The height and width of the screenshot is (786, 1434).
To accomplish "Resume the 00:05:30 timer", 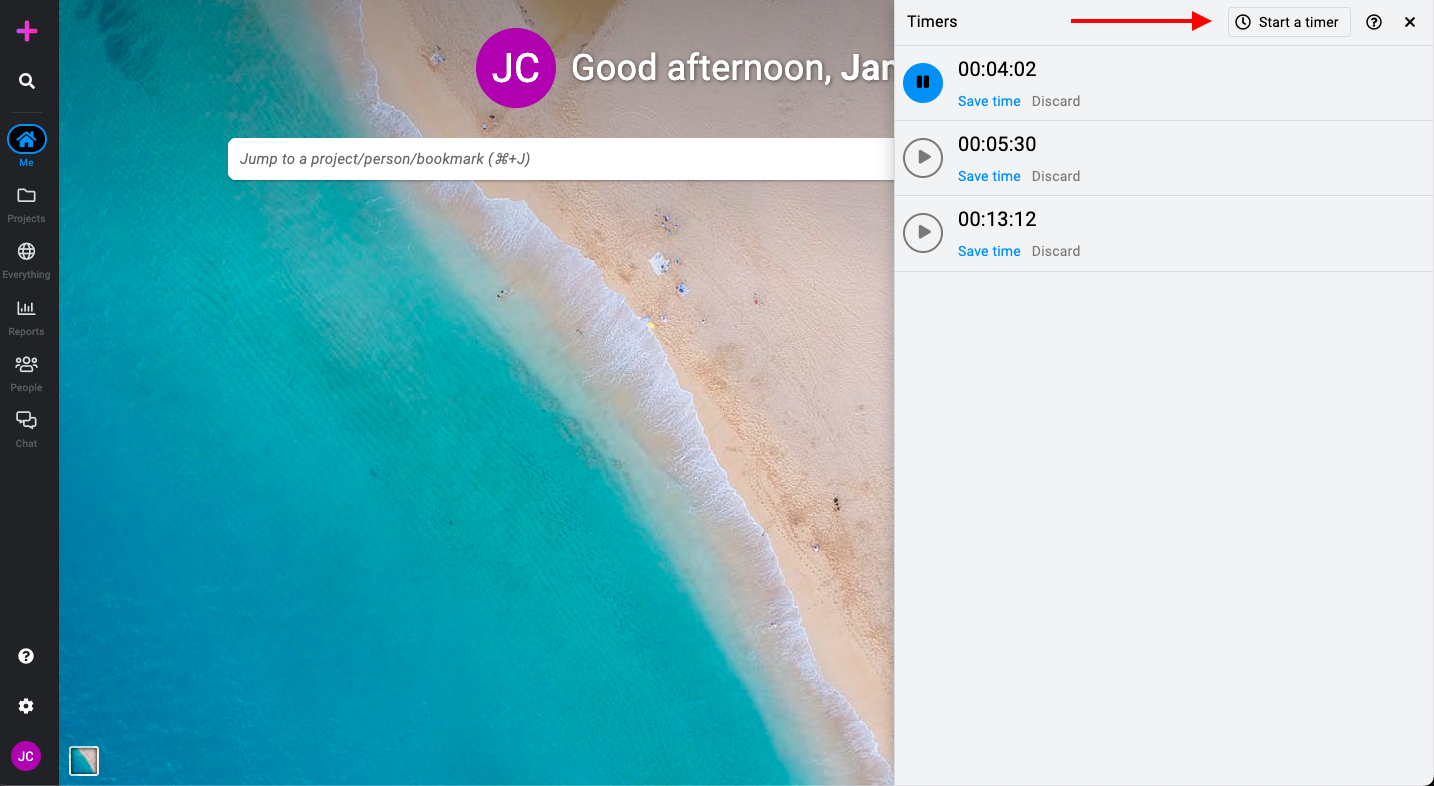I will click(923, 157).
